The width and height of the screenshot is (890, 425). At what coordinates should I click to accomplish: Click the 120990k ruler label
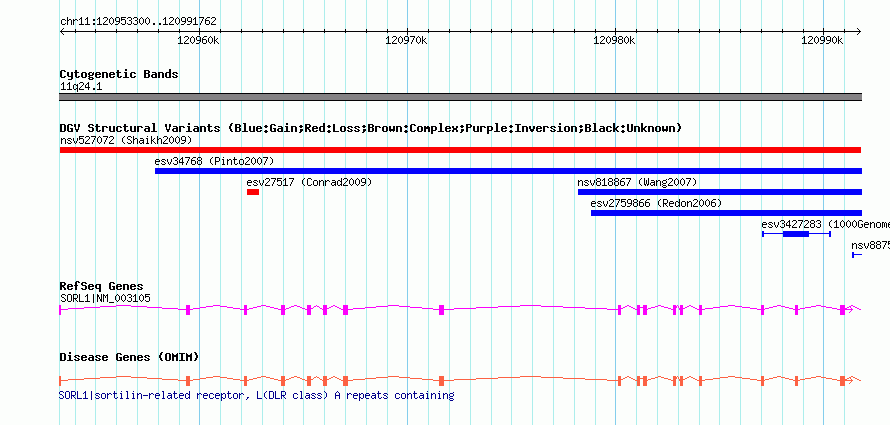822,40
